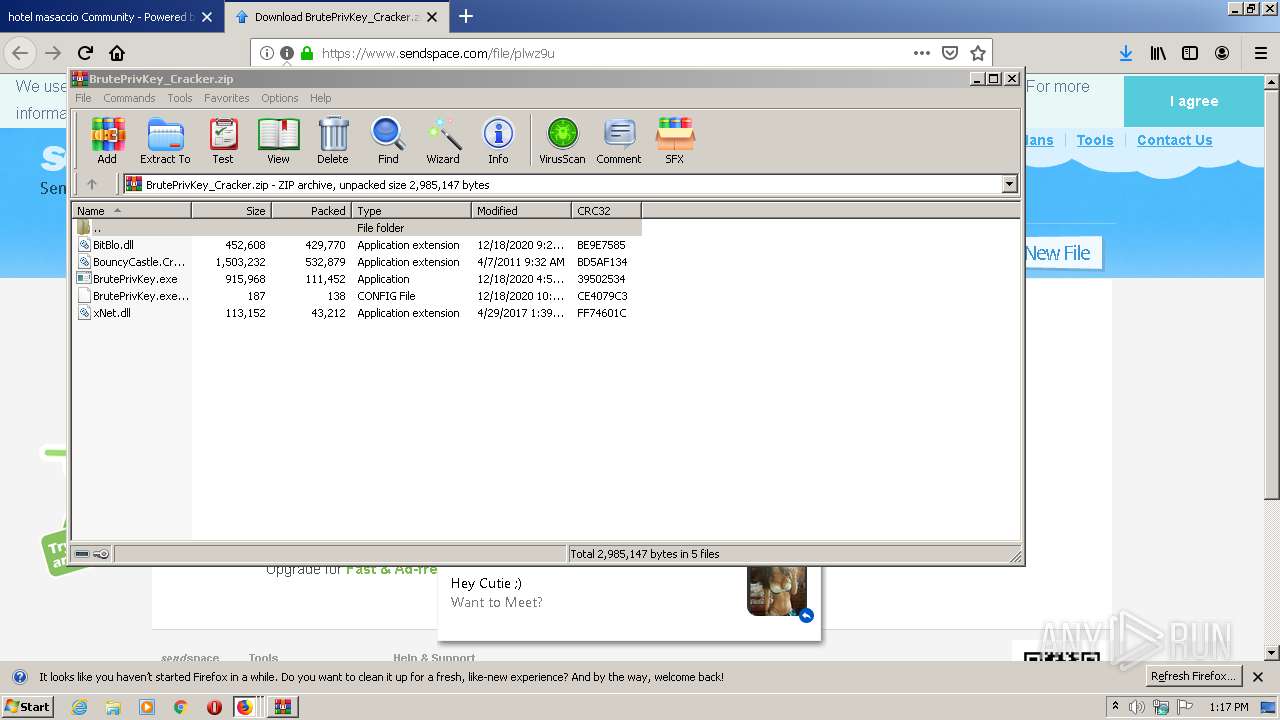Click the Add toolbar icon in WinRAR
This screenshot has width=1280, height=720.
click(x=107, y=141)
